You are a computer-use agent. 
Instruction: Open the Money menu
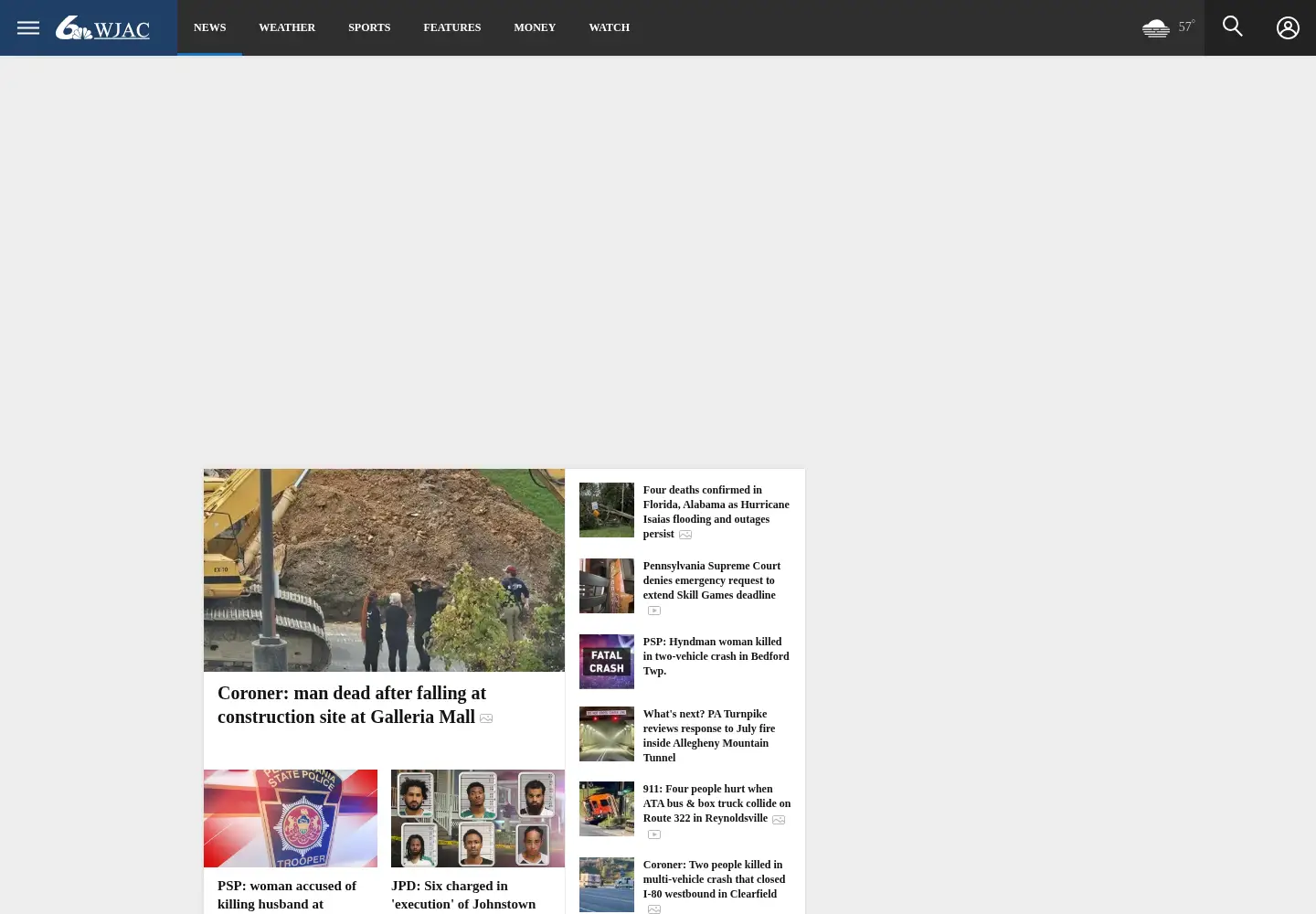pyautogui.click(x=535, y=27)
